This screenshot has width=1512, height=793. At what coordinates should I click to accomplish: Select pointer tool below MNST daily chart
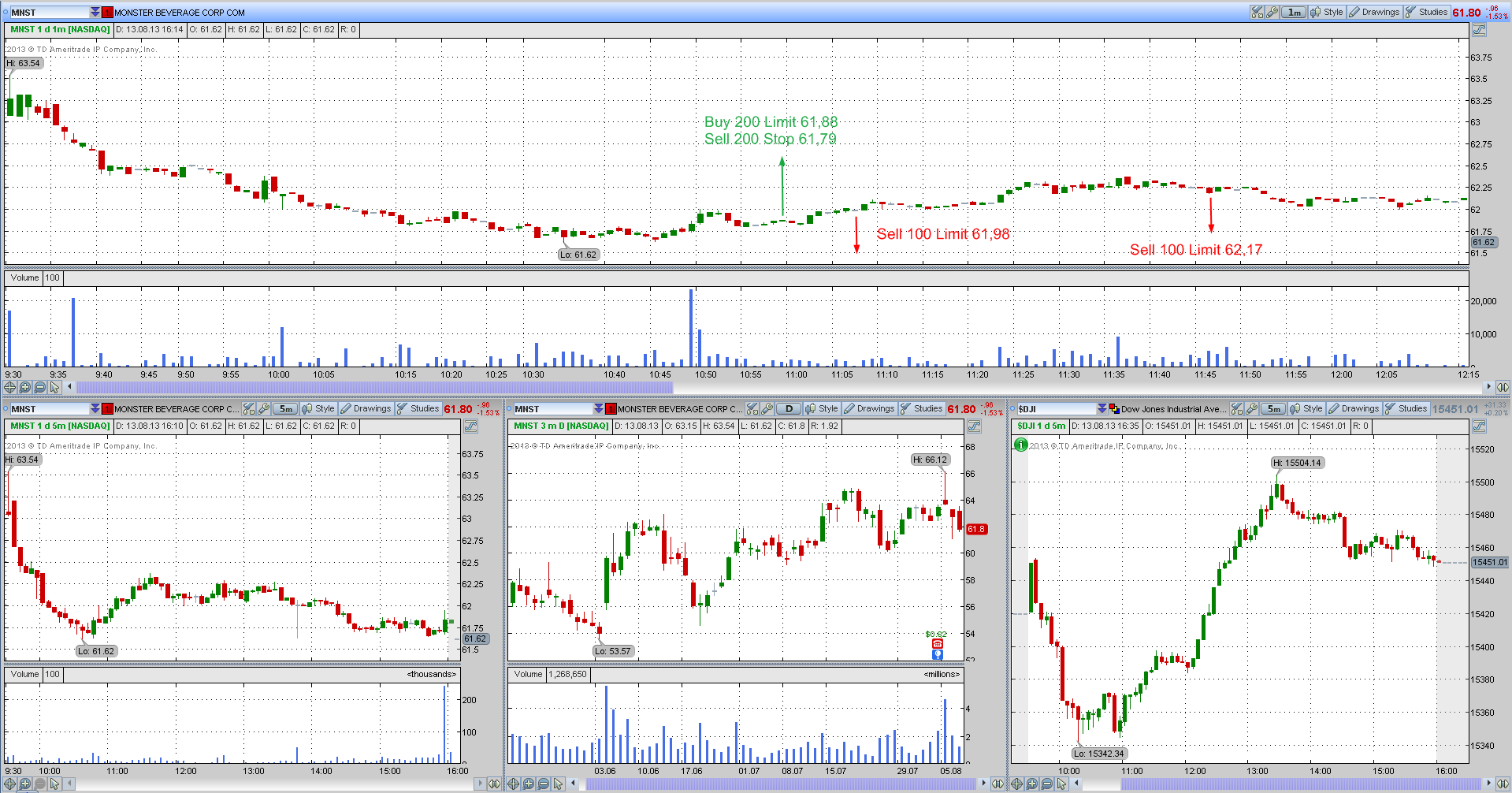558,784
